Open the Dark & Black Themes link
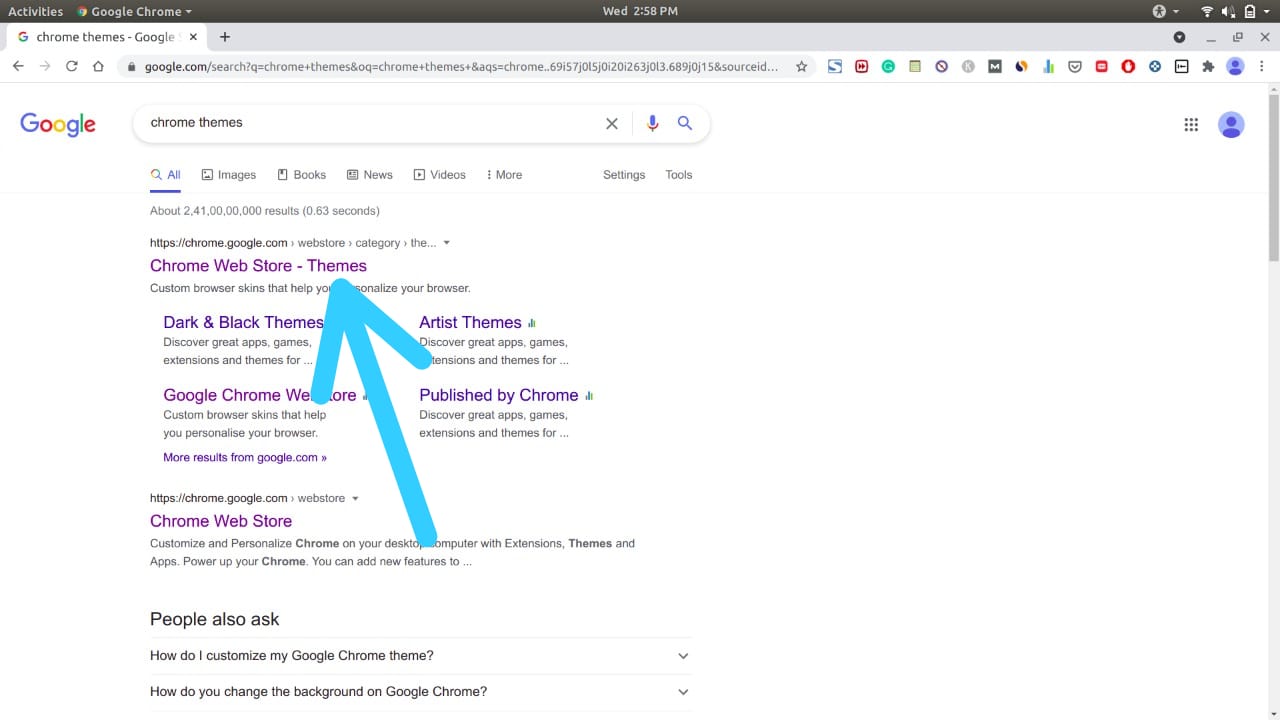Image resolution: width=1280 pixels, height=720 pixels. pos(243,322)
